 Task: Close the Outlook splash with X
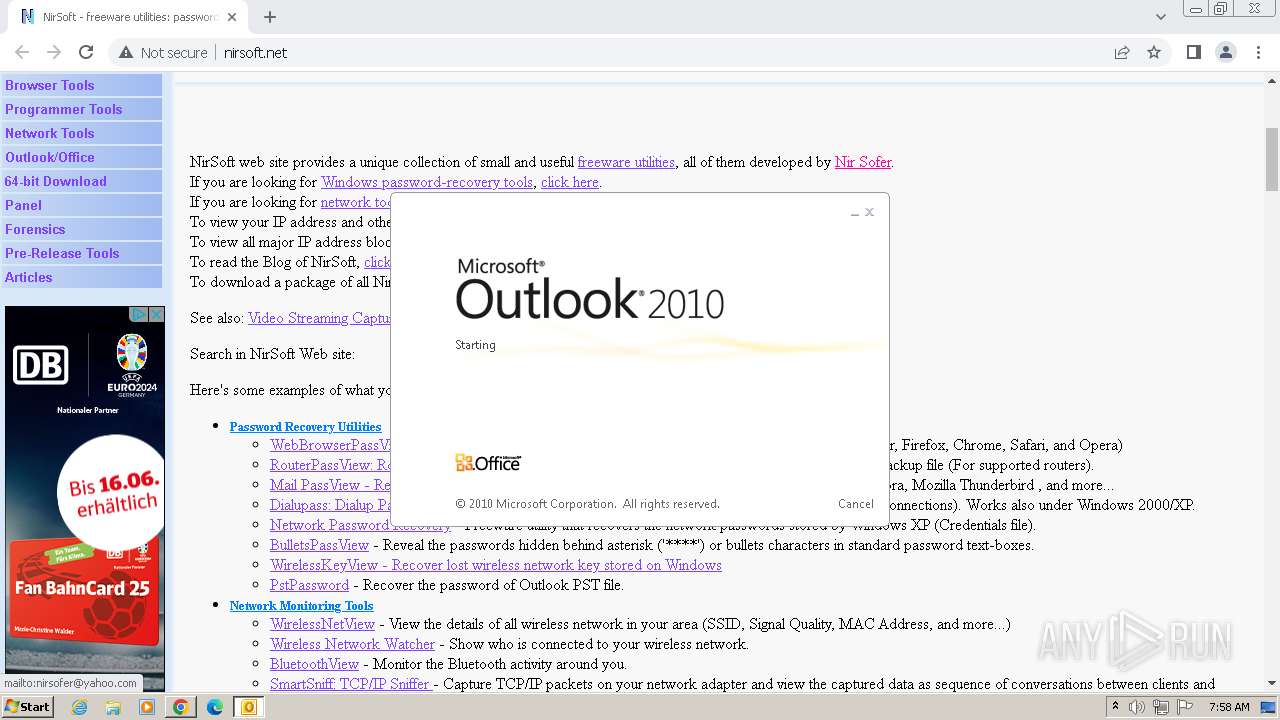870,212
